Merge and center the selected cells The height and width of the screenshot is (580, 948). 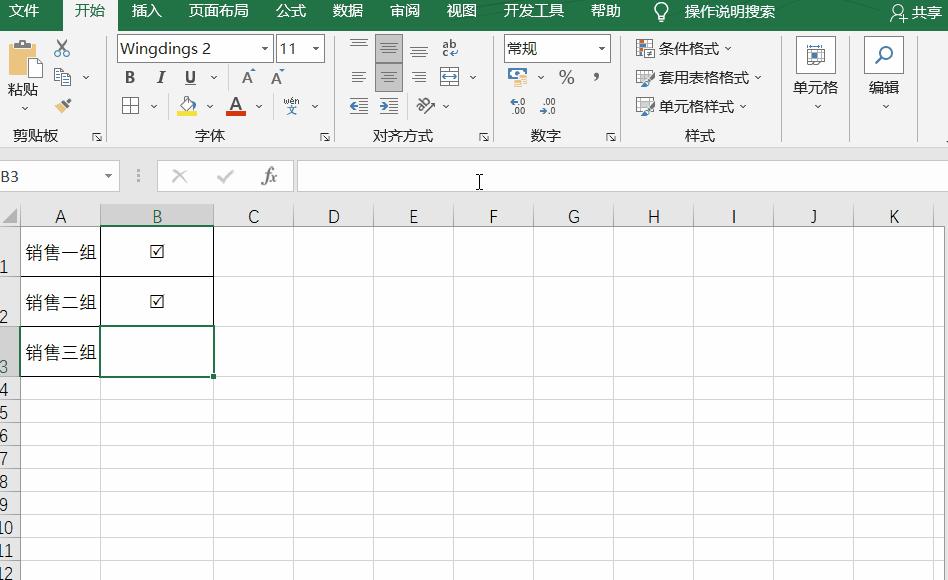click(x=449, y=76)
